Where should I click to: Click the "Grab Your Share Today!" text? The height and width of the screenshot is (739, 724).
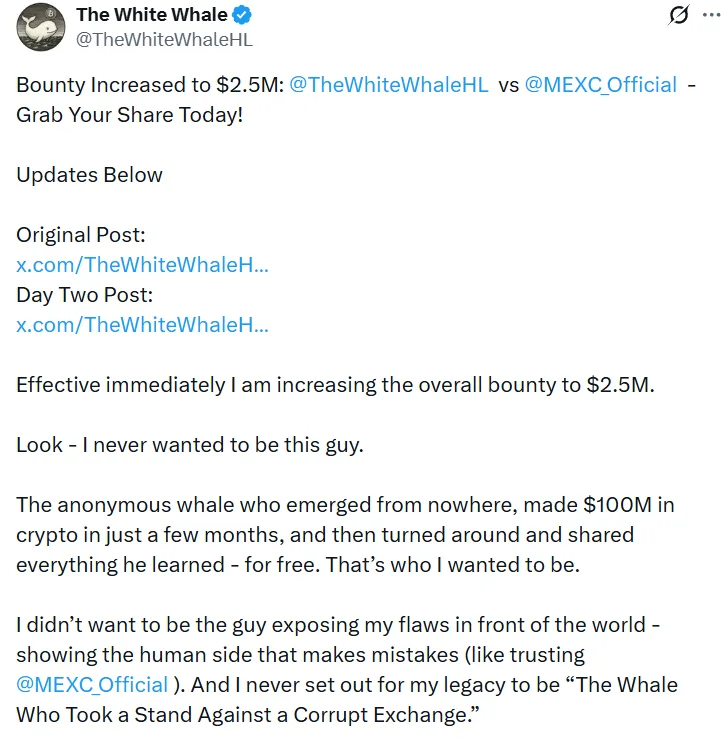[129, 114]
